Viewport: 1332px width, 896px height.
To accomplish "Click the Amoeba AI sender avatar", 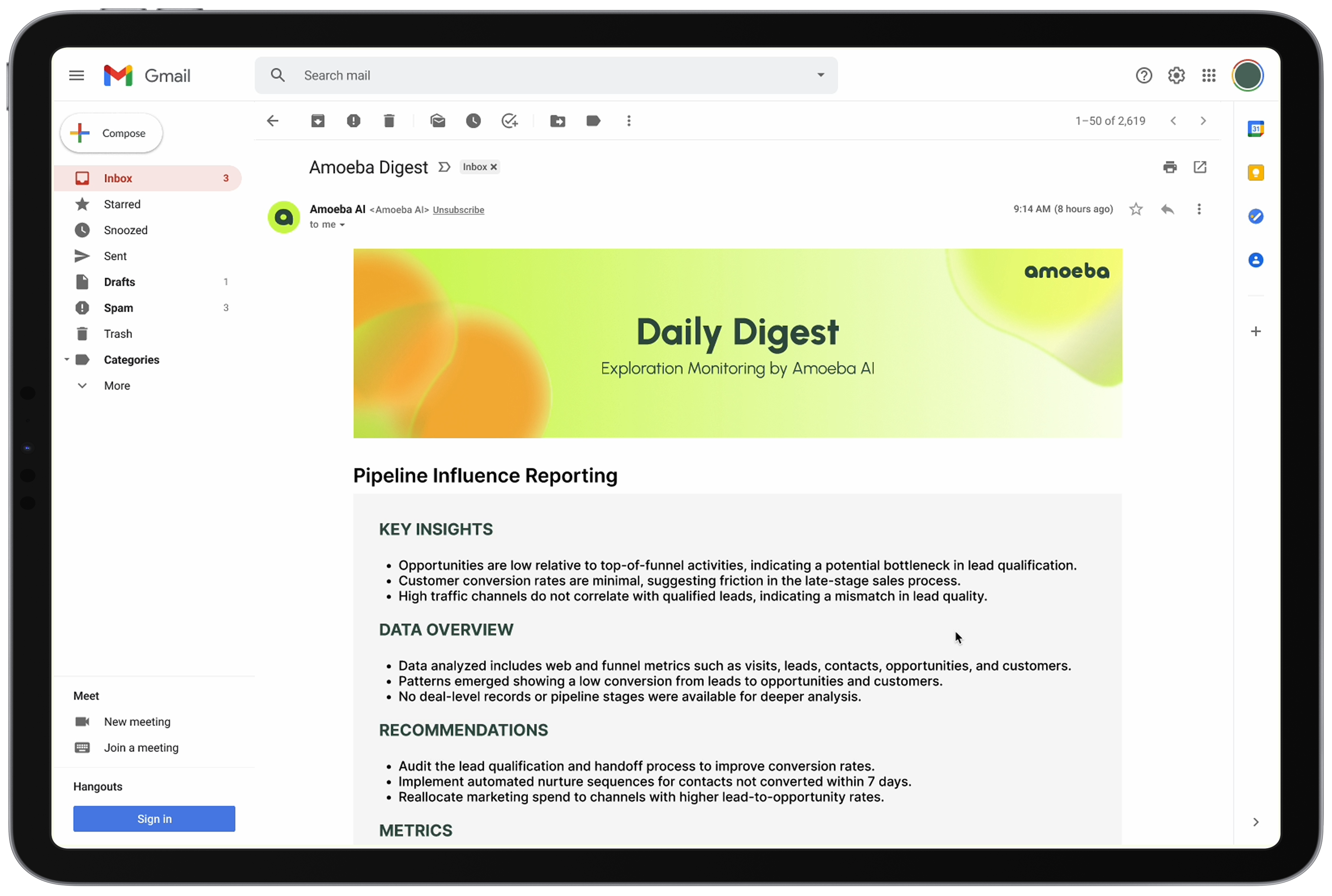I will (x=284, y=217).
